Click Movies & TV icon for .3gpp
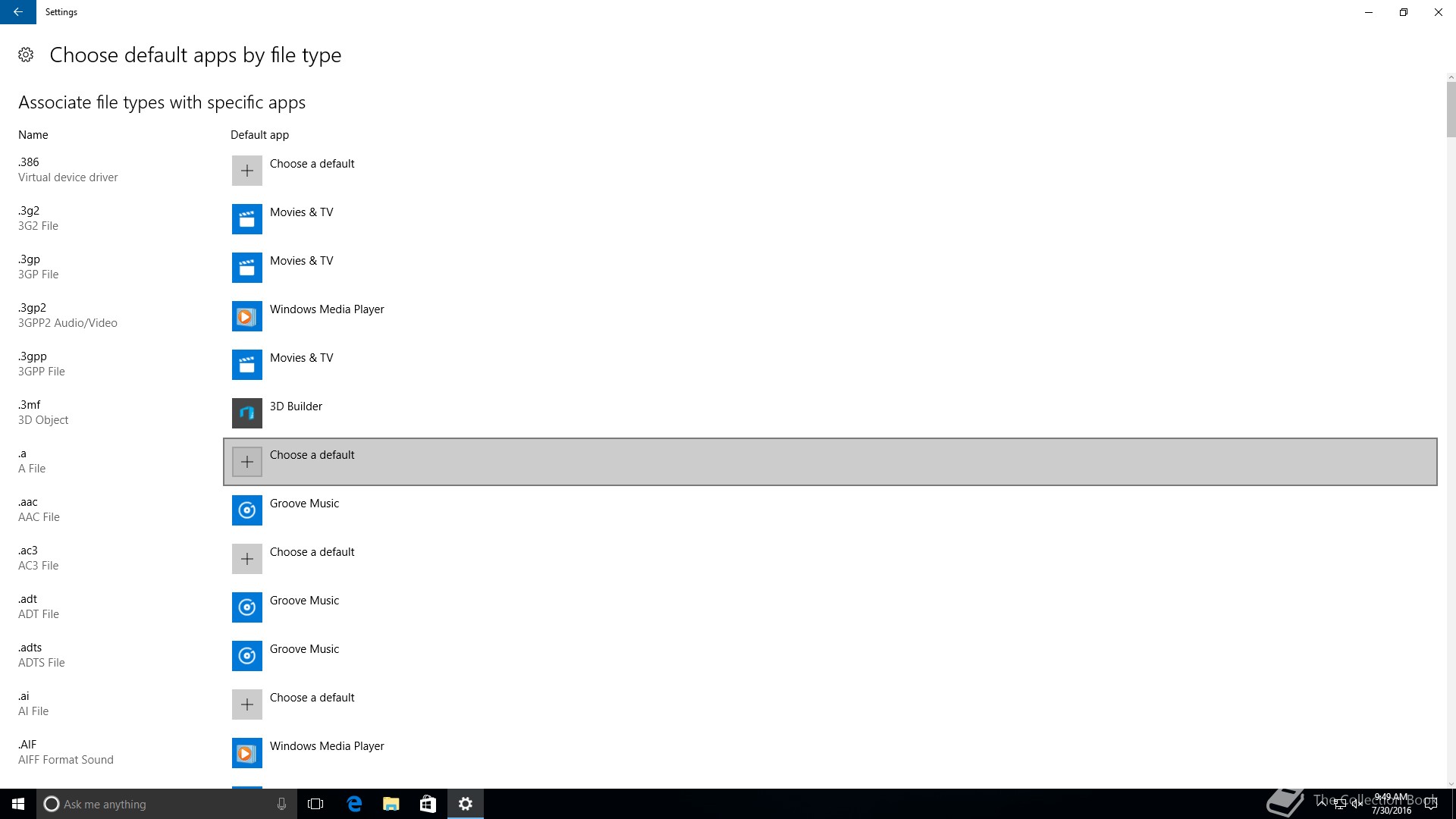This screenshot has width=1456, height=819. [x=247, y=365]
